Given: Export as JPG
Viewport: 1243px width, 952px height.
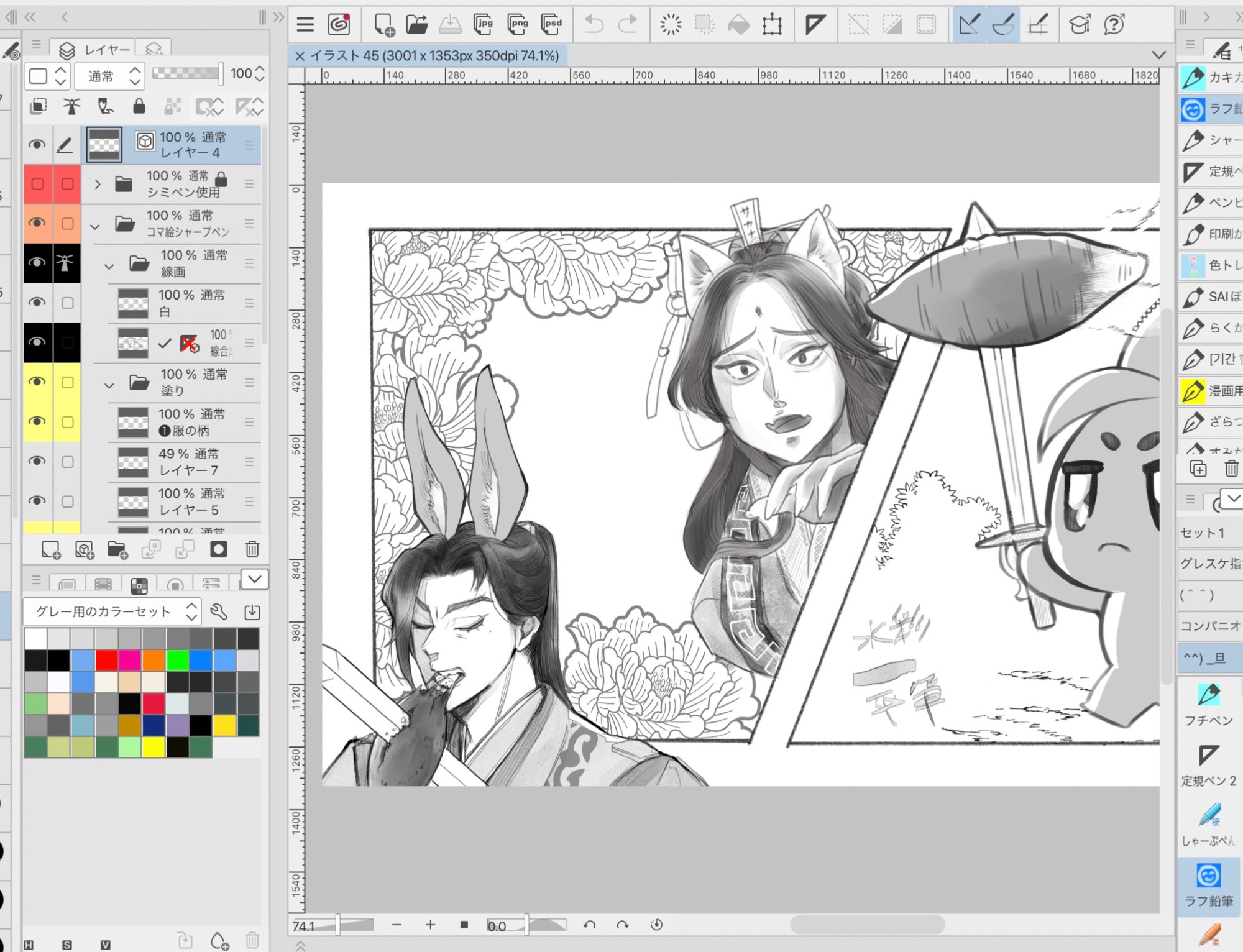Looking at the screenshot, I should point(484,24).
